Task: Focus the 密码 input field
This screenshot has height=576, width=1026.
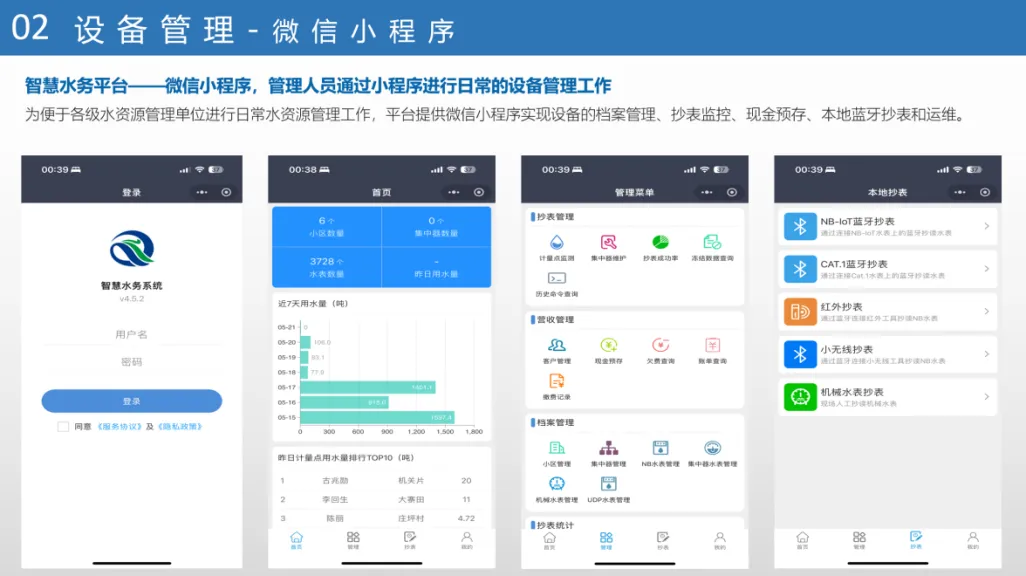Action: (x=132, y=362)
